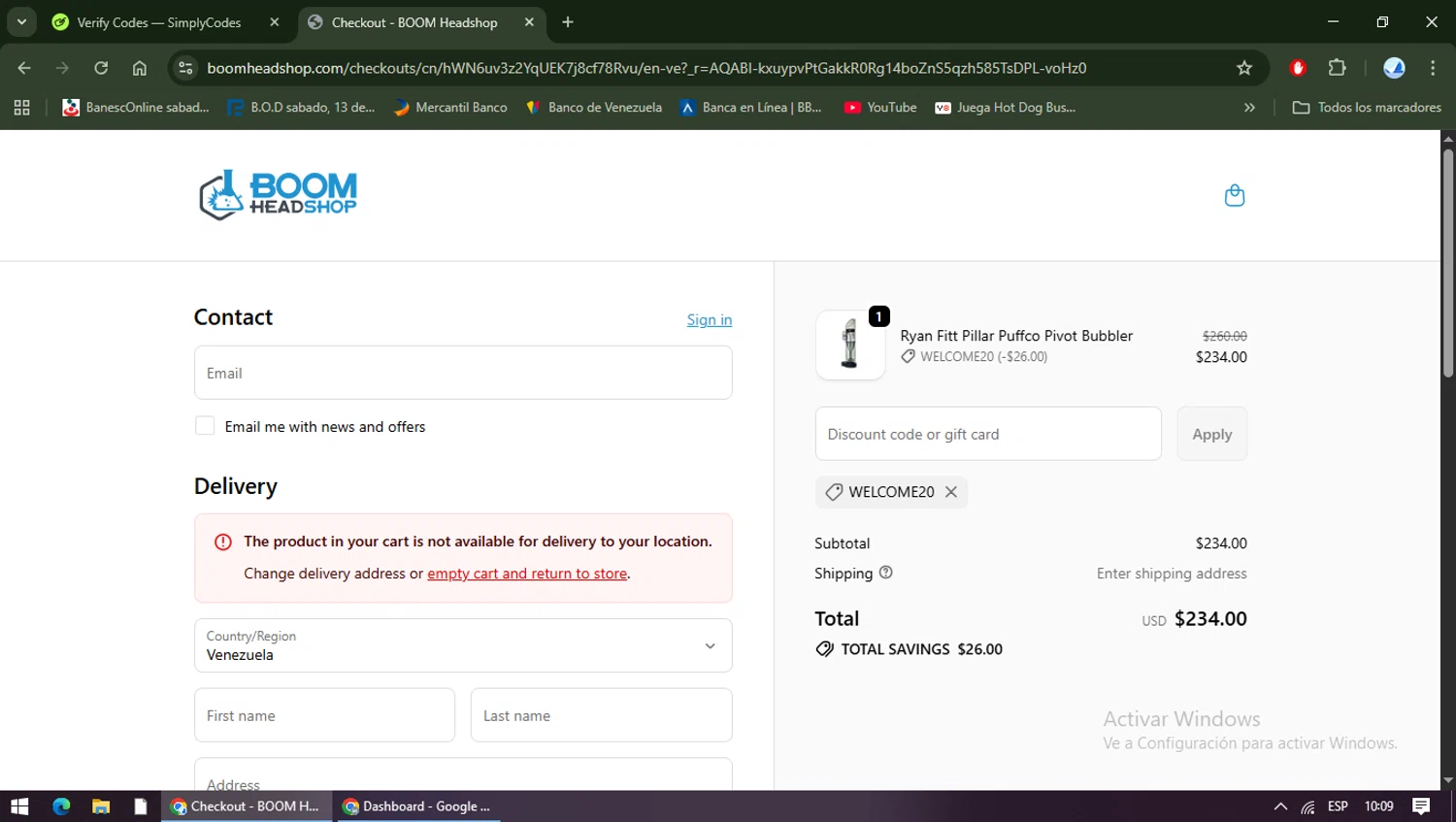1456x822 pixels.
Task: Open the Chrome three-dot menu
Action: tap(1433, 68)
